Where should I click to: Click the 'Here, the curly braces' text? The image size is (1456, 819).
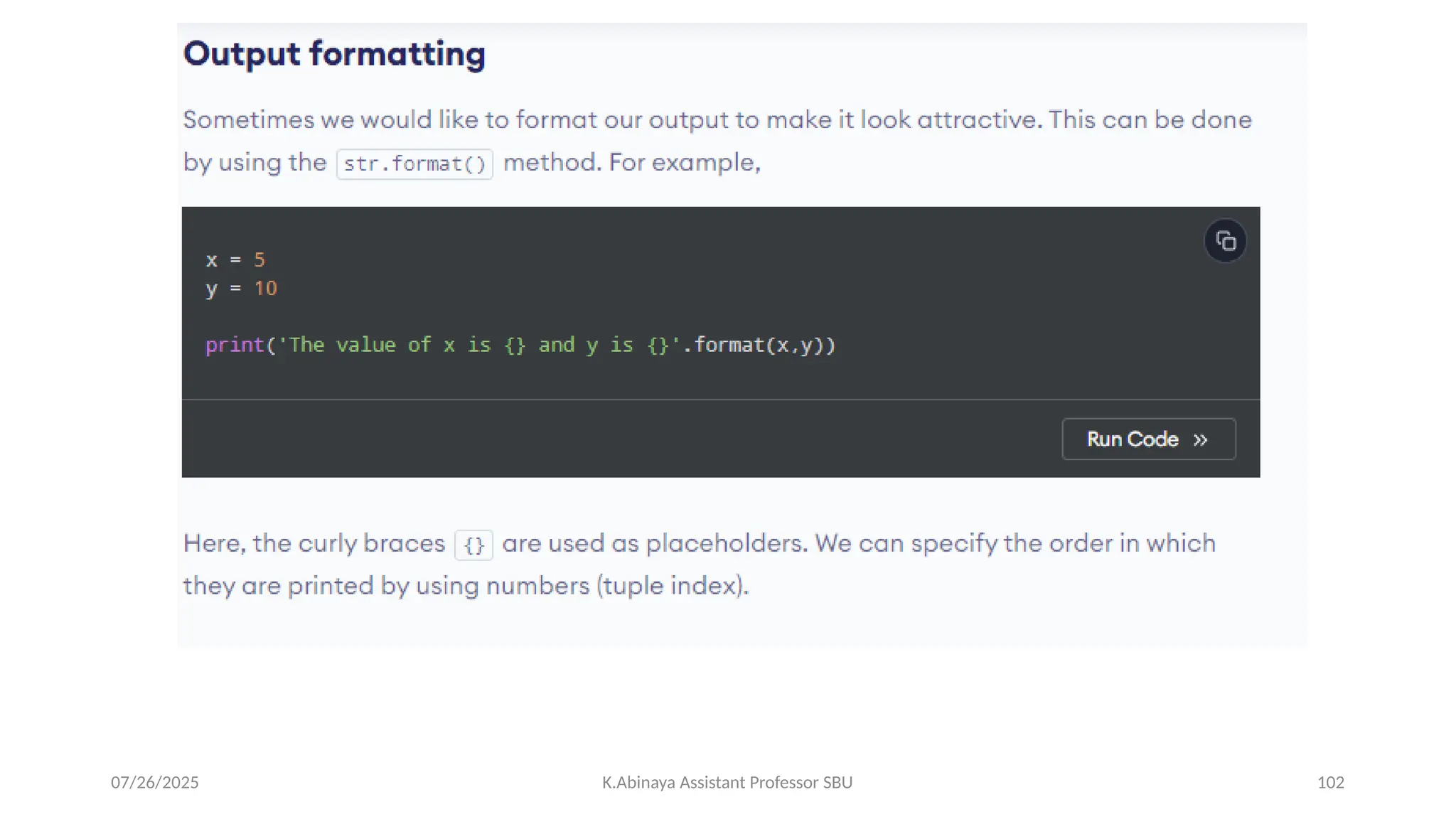click(x=314, y=544)
